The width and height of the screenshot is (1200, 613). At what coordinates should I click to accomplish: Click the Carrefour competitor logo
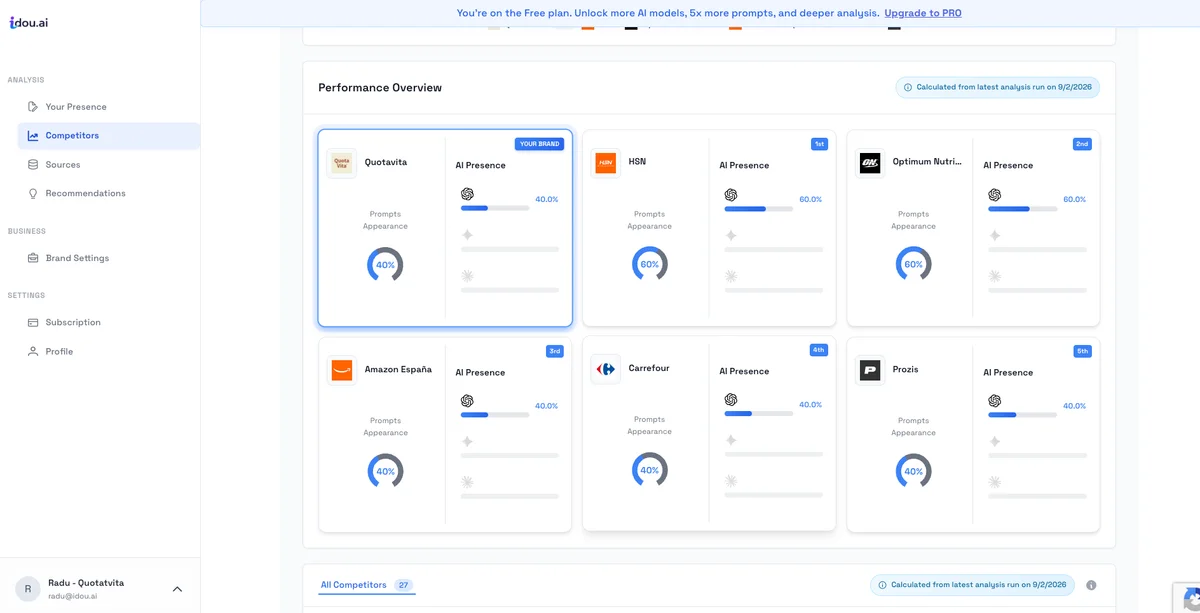click(x=605, y=369)
